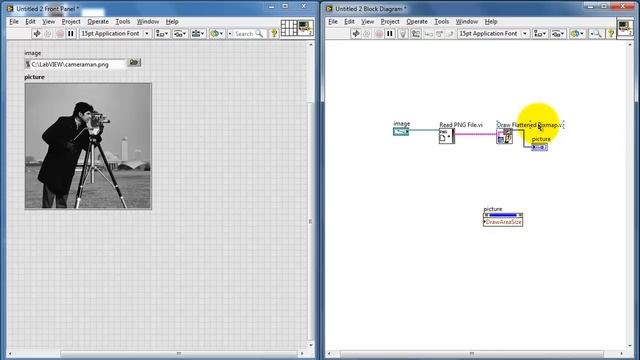Click Abort Execution in the Block Diagram toolbar
This screenshot has height=360, width=640.
pyautogui.click(x=379, y=33)
